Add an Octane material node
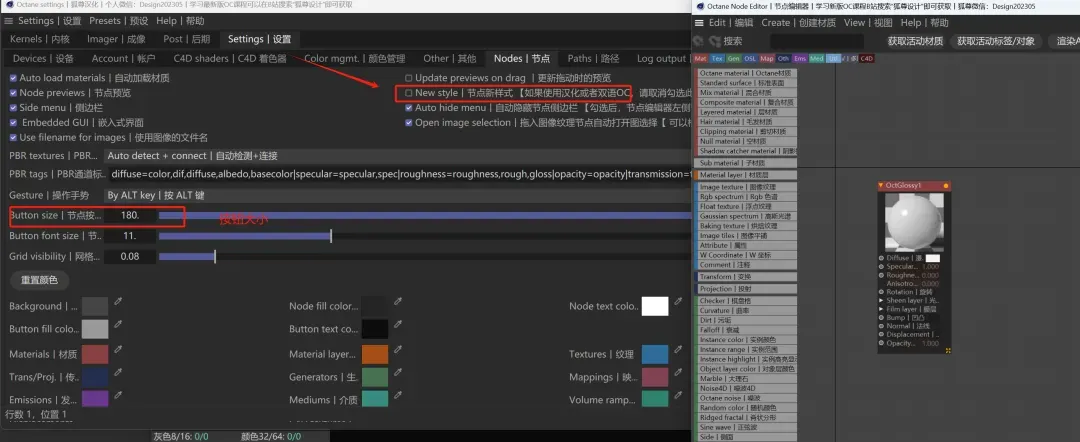1080x442 pixels. [x=747, y=73]
